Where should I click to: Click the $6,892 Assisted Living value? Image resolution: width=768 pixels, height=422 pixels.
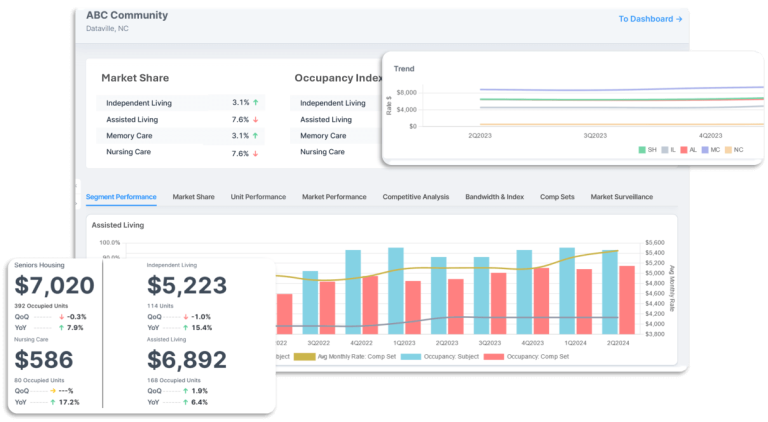coord(187,360)
